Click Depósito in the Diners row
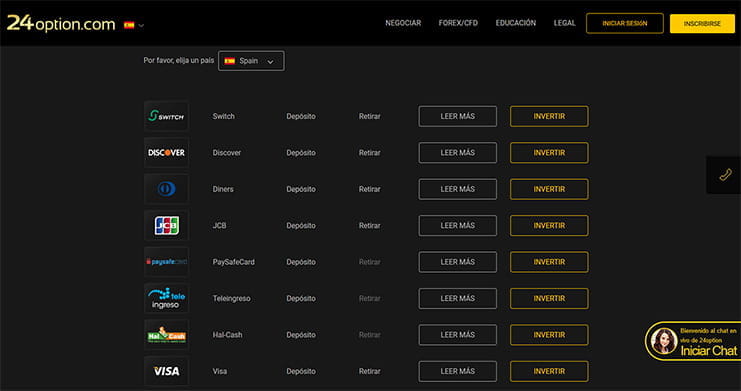Viewport: 741px width, 391px height. 301,189
